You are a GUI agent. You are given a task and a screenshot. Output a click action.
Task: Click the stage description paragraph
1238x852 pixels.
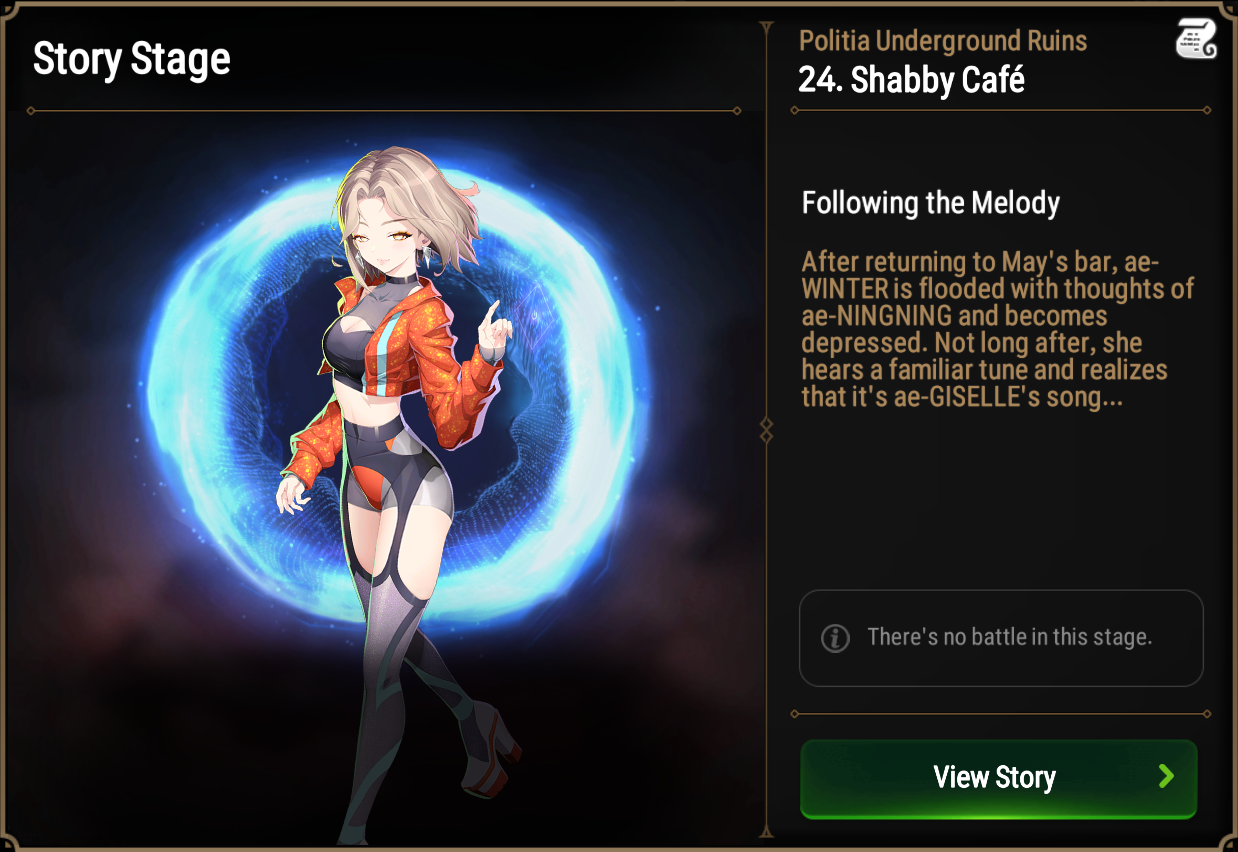pyautogui.click(x=998, y=329)
